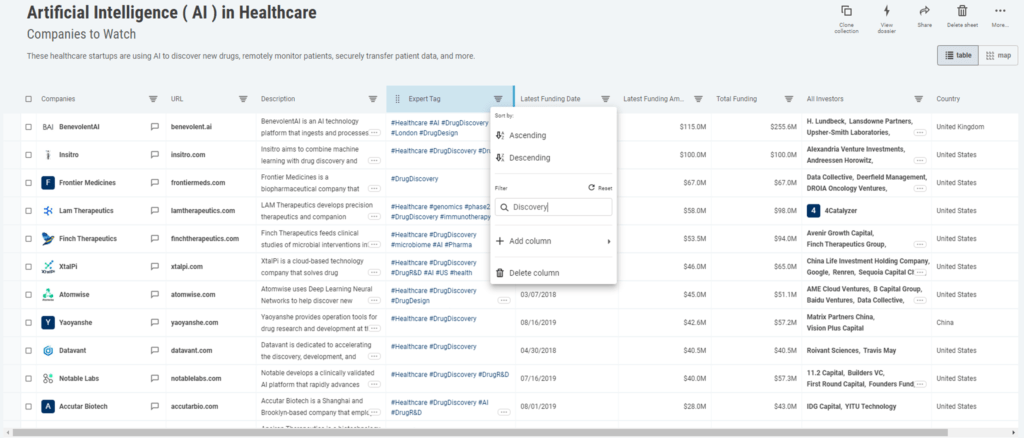Click the 4Catalyzer investor logo
The width and height of the screenshot is (1024, 438).
tap(813, 211)
